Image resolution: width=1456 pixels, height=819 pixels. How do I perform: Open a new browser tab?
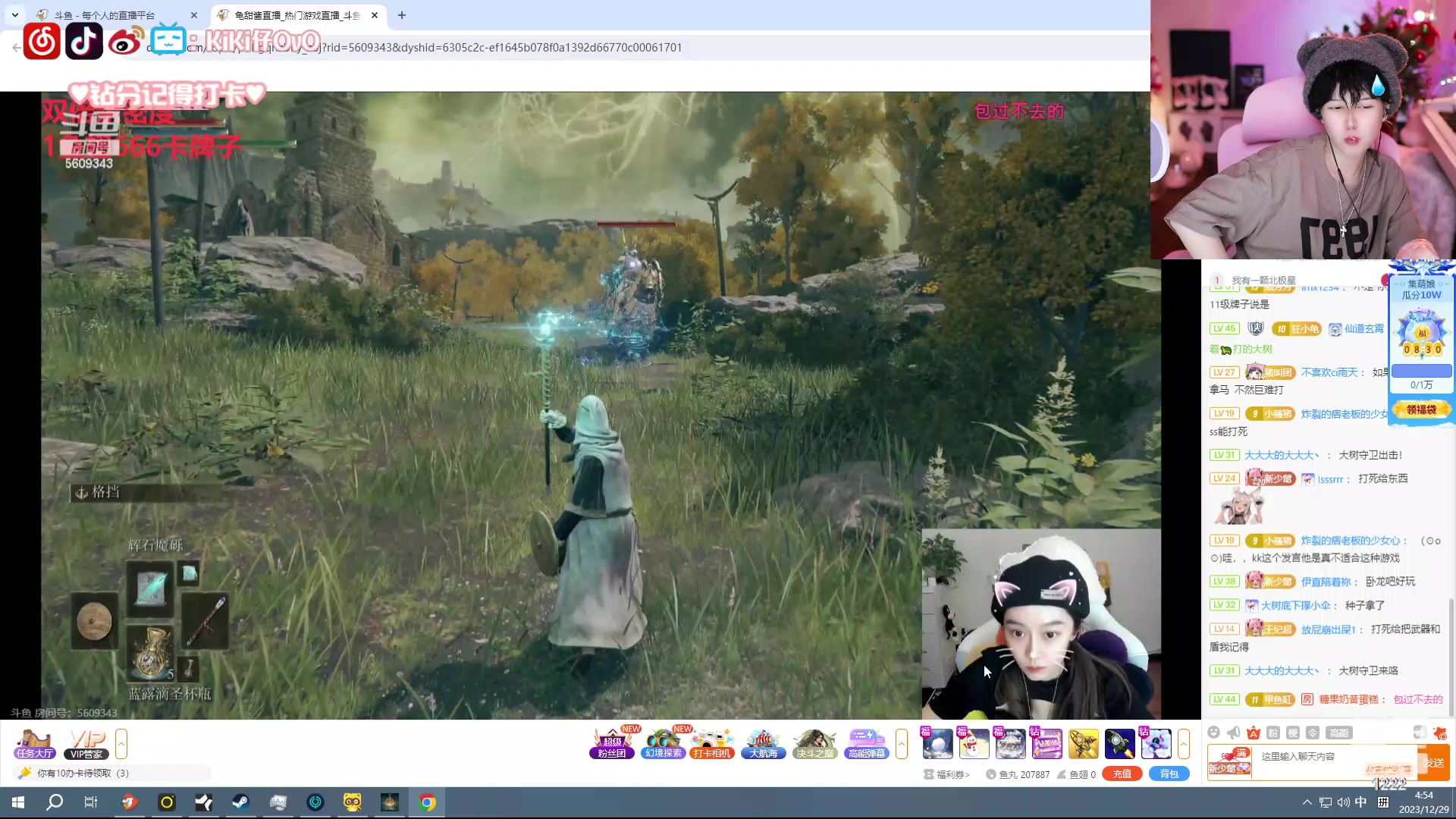[x=402, y=15]
